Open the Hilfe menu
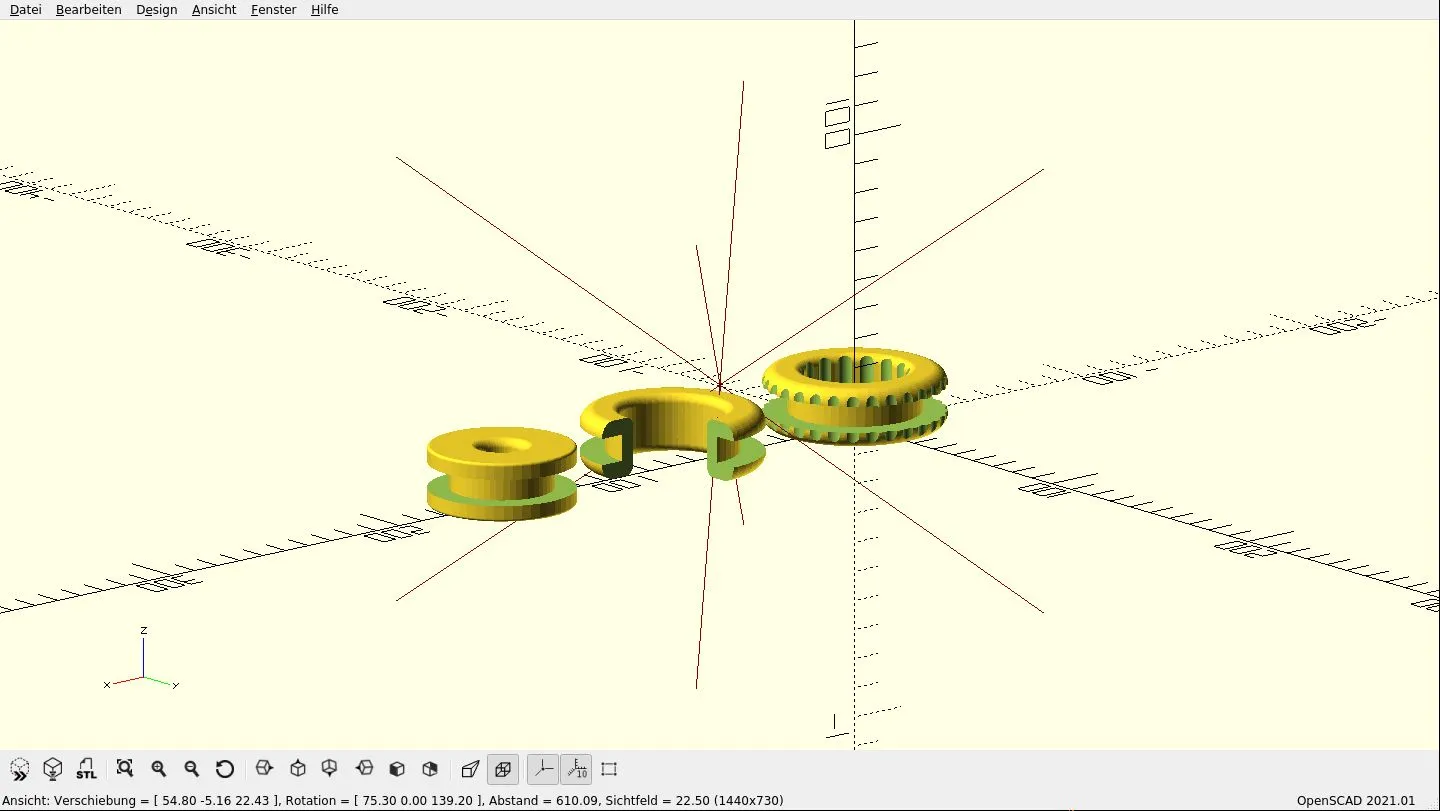1440x811 pixels. pyautogui.click(x=325, y=10)
